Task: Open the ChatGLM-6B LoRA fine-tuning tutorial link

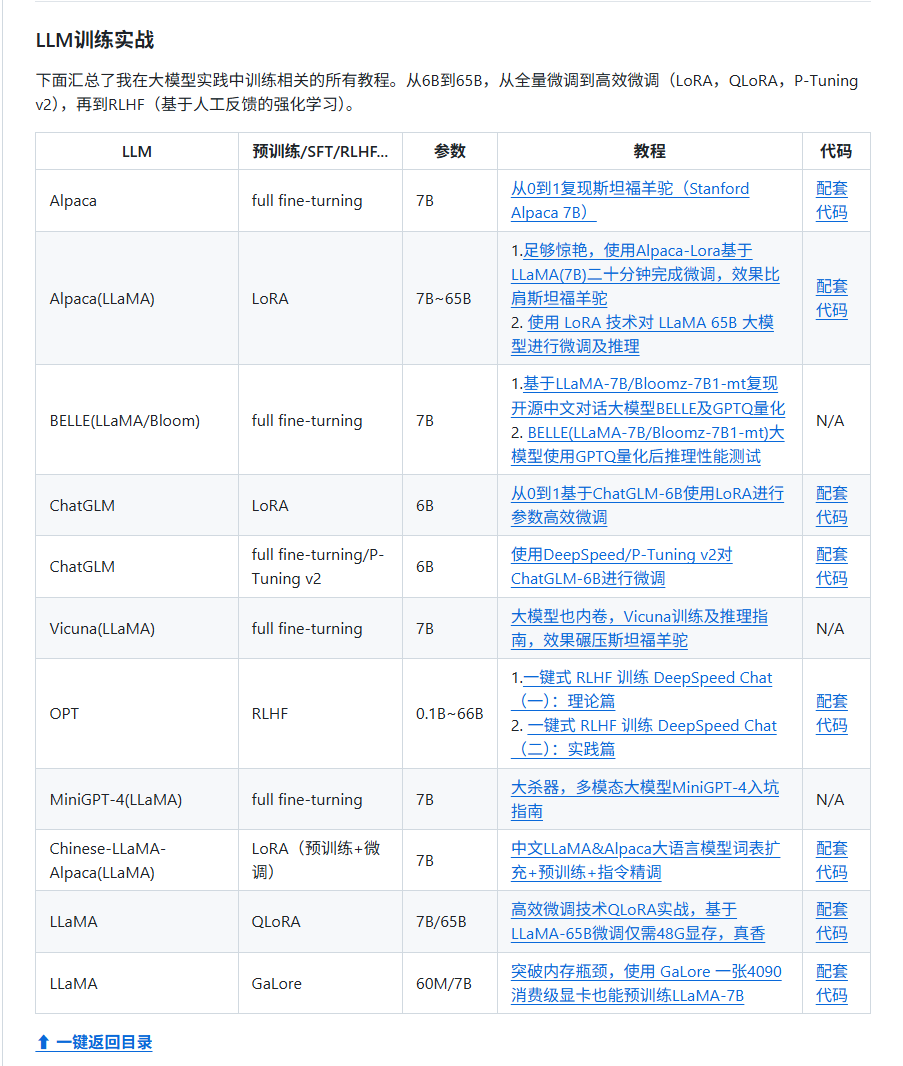Action: (x=647, y=505)
